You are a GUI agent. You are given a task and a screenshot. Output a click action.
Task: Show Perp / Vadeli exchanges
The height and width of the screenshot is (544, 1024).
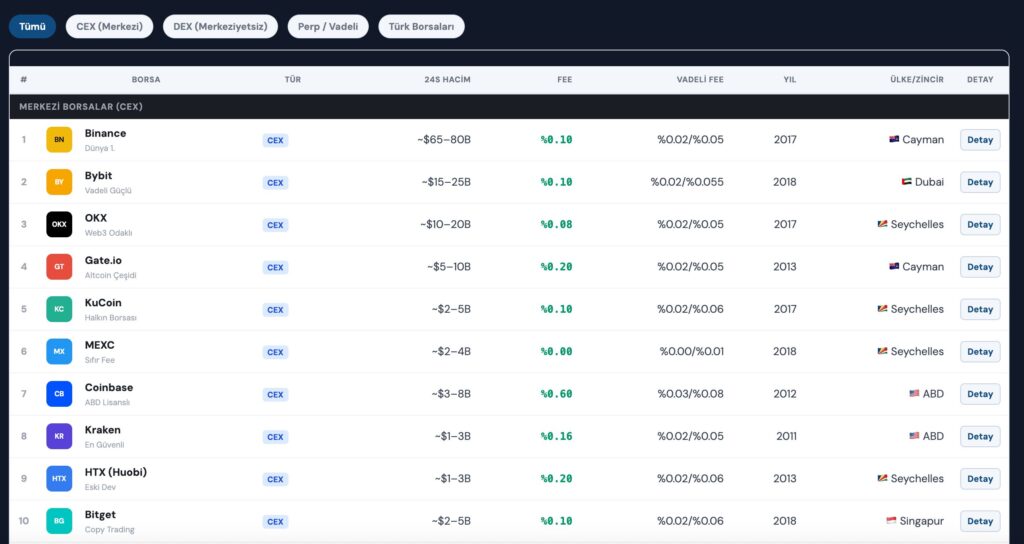pos(328,27)
